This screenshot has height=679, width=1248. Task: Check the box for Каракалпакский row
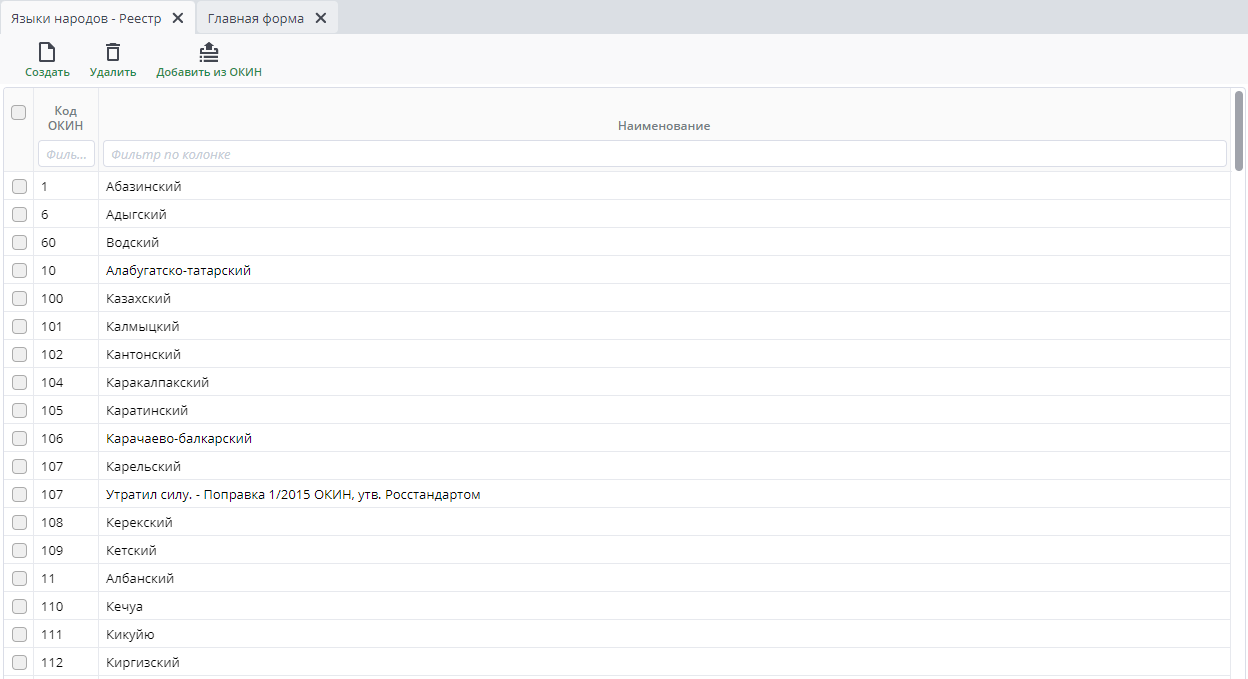(19, 382)
